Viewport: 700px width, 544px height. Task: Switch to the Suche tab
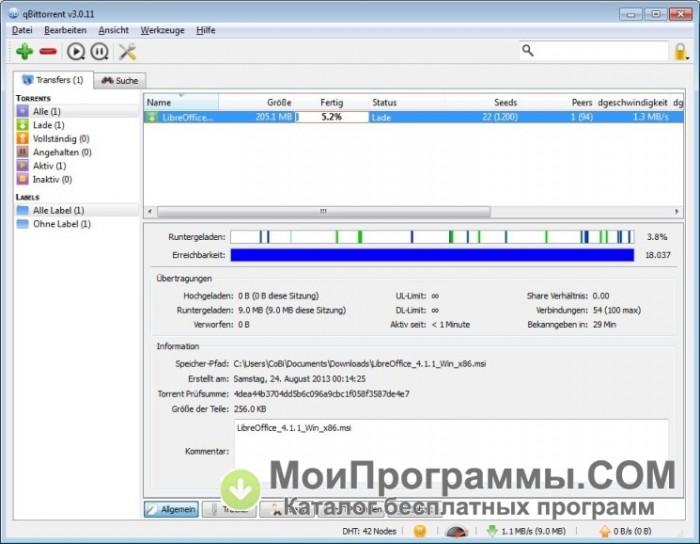point(120,81)
